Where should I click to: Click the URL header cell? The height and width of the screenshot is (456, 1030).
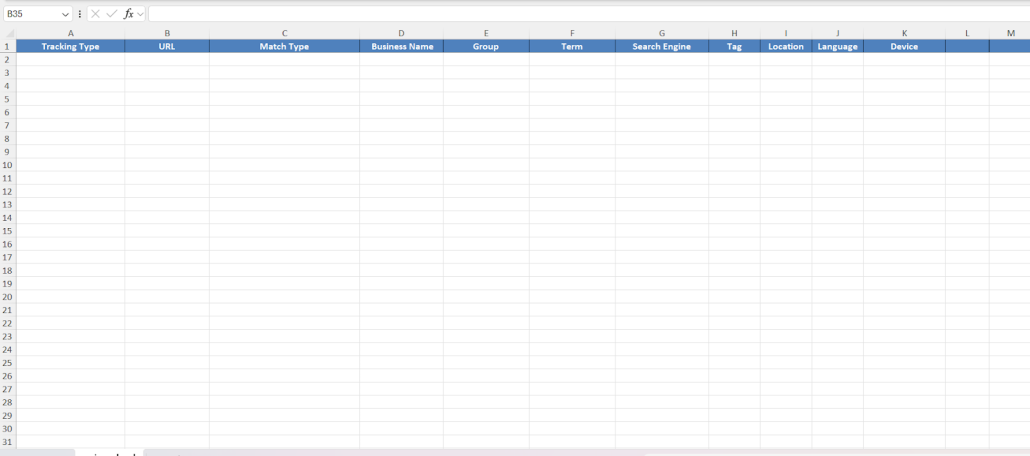point(167,46)
